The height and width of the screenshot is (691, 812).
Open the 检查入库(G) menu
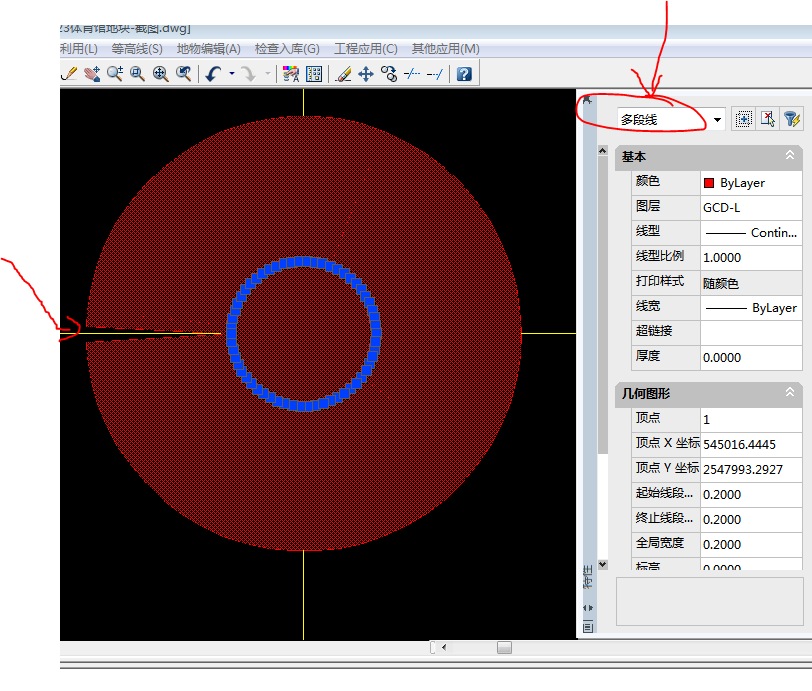point(287,49)
